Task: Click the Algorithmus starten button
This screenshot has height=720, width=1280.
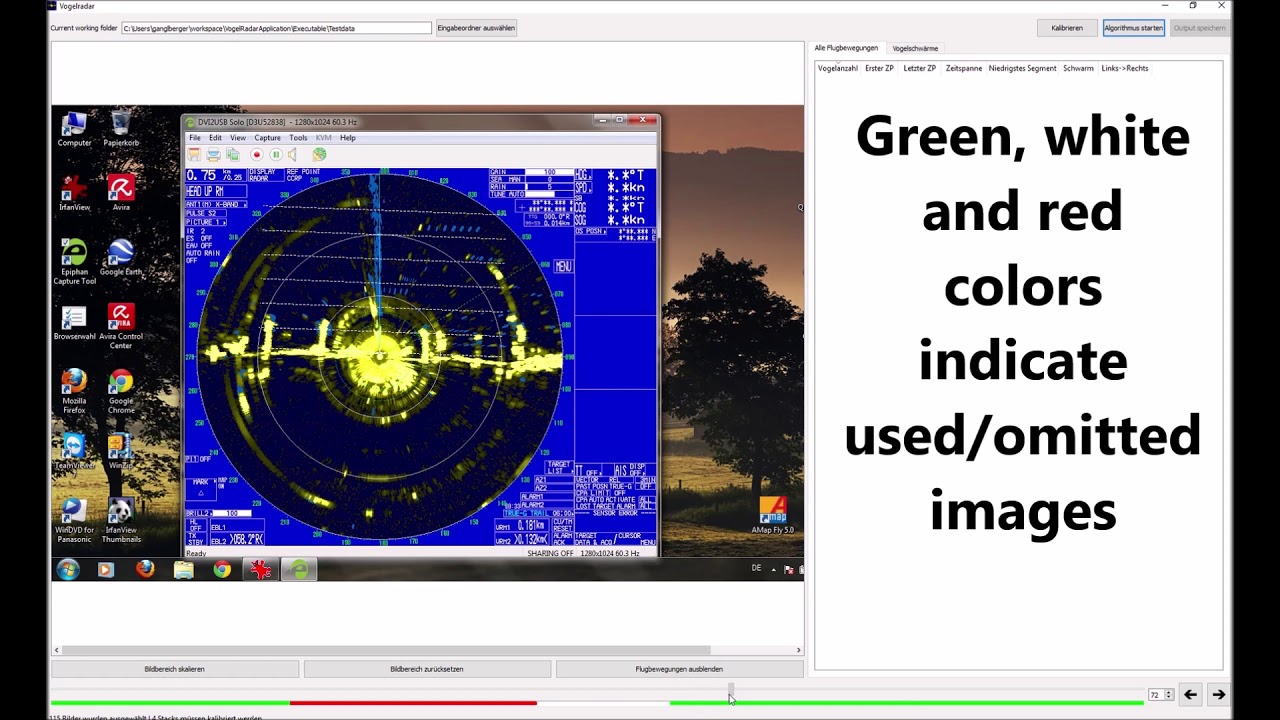Action: point(1134,28)
